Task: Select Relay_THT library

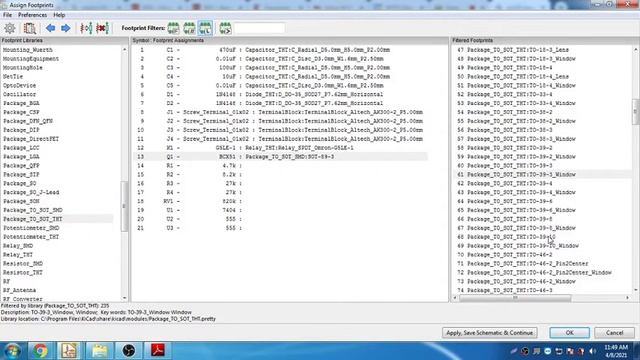Action: 18,255
